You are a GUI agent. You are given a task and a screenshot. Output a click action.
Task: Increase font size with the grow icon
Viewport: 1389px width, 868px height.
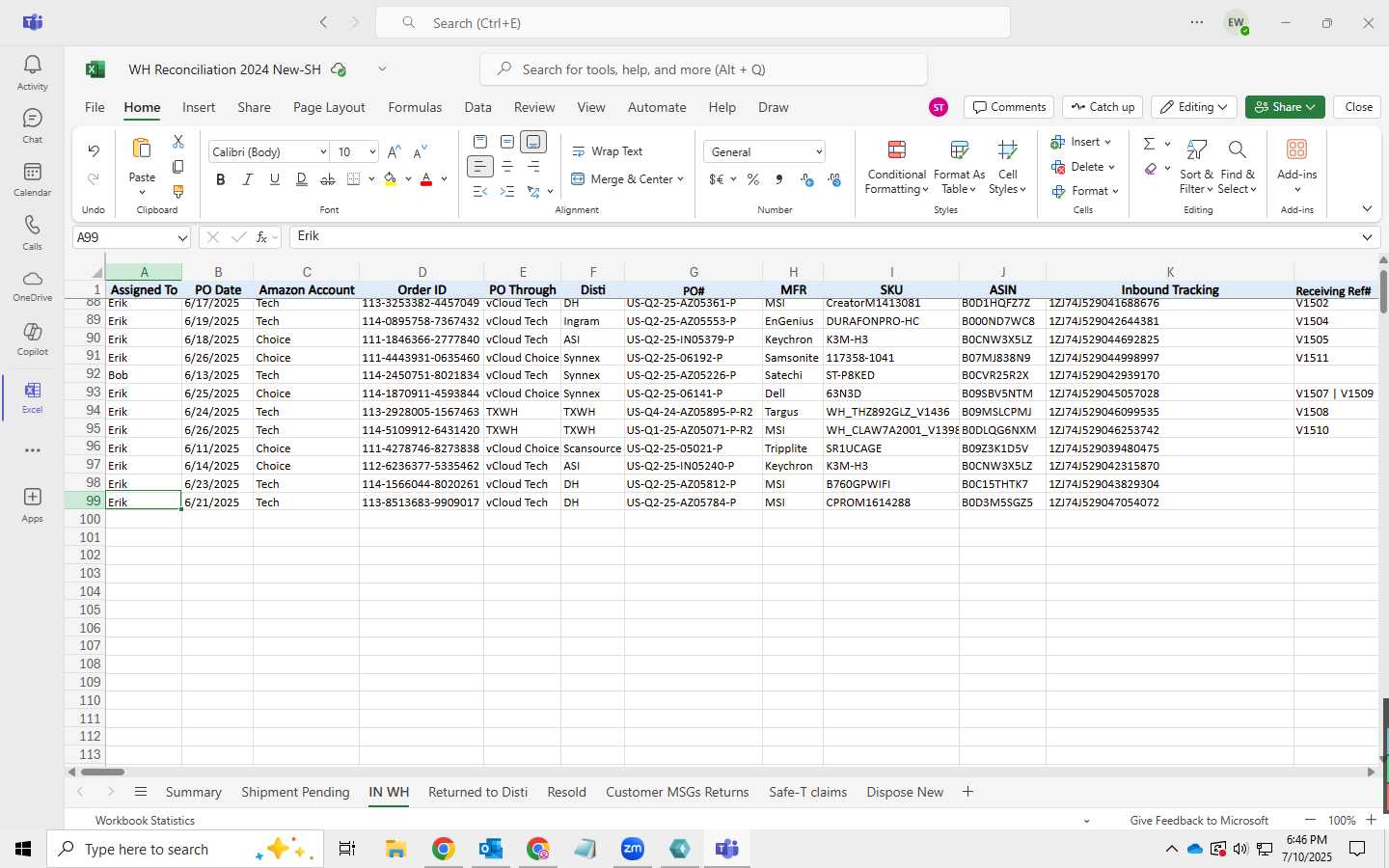[x=394, y=152]
